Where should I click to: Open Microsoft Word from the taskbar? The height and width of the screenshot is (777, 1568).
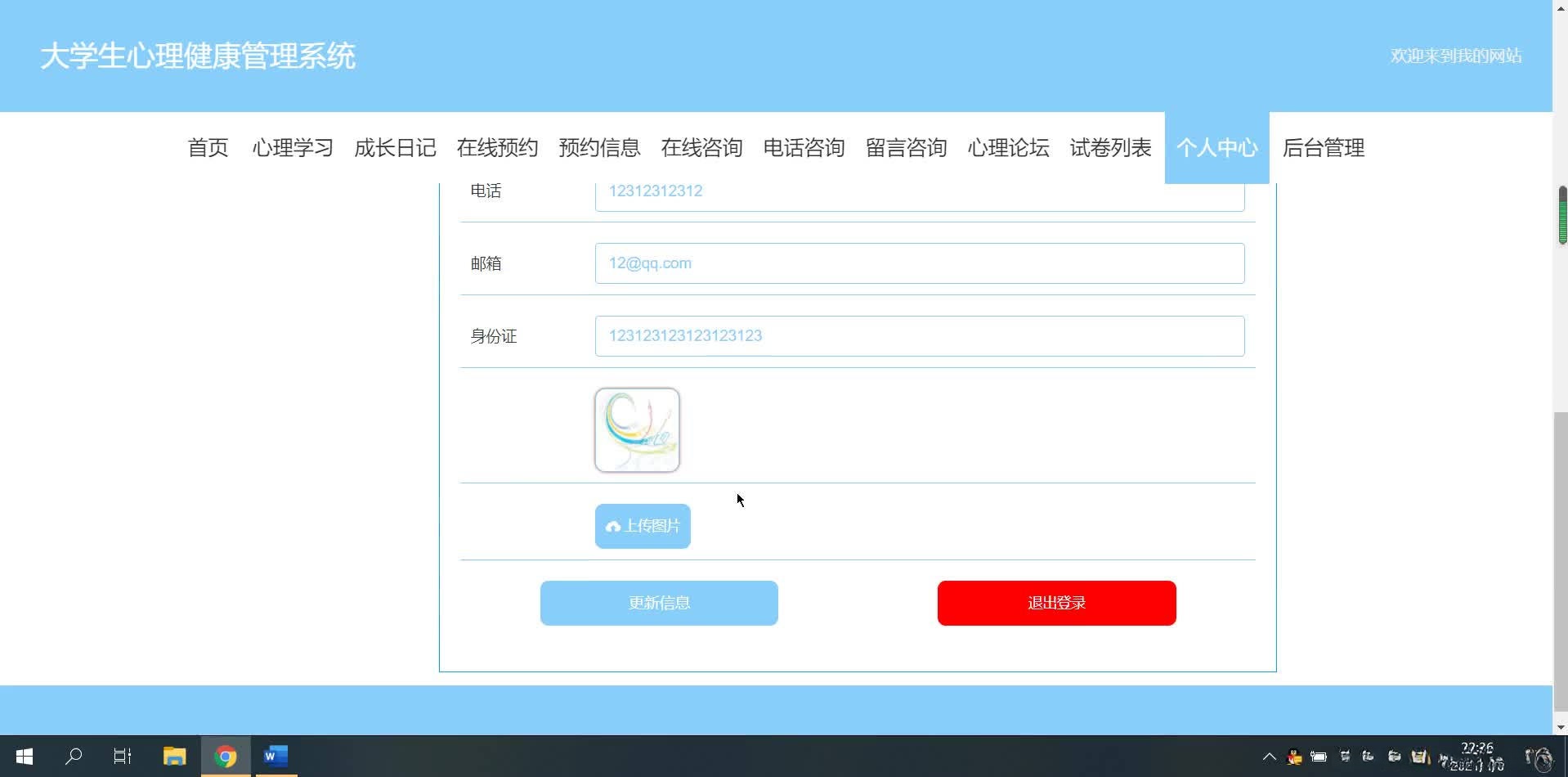tap(275, 756)
